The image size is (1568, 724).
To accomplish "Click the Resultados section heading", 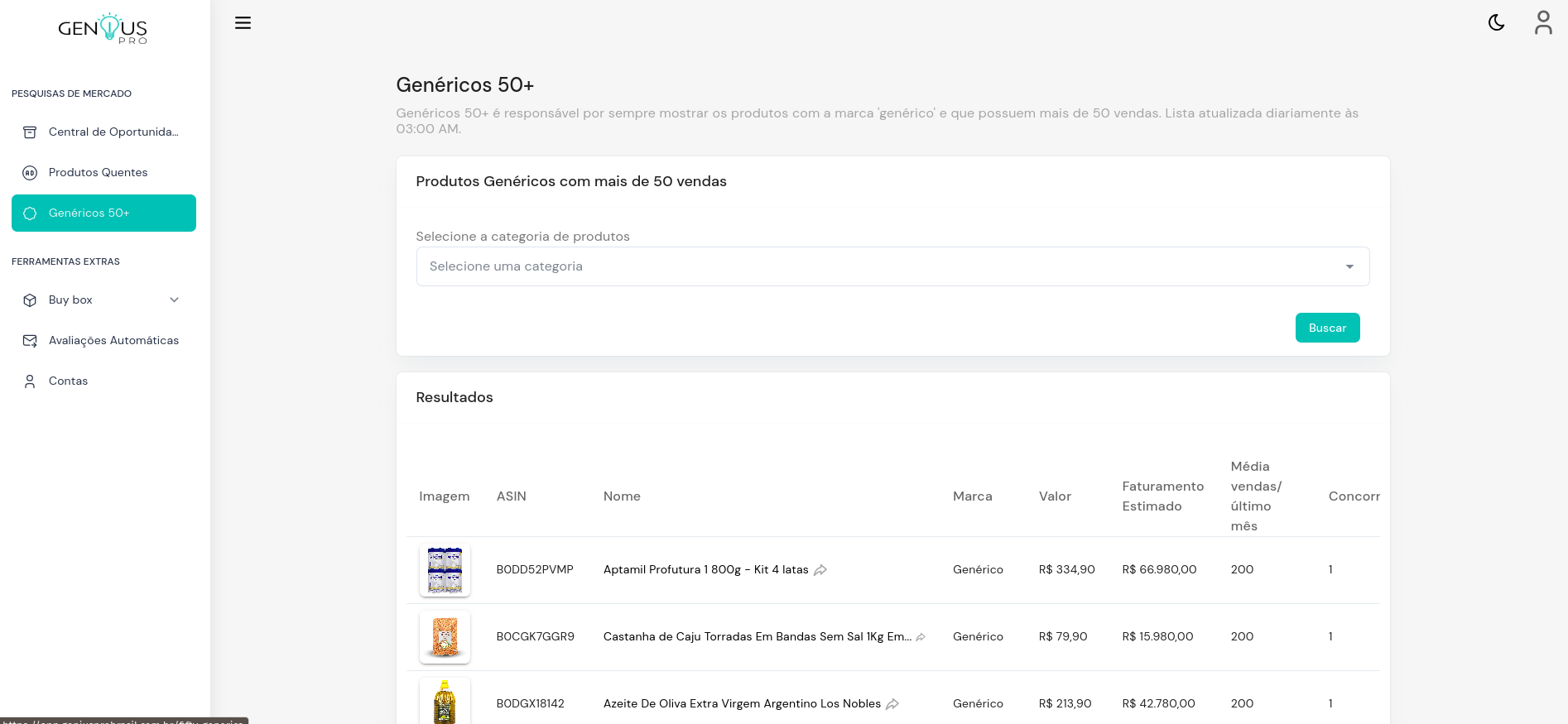I will [x=454, y=398].
